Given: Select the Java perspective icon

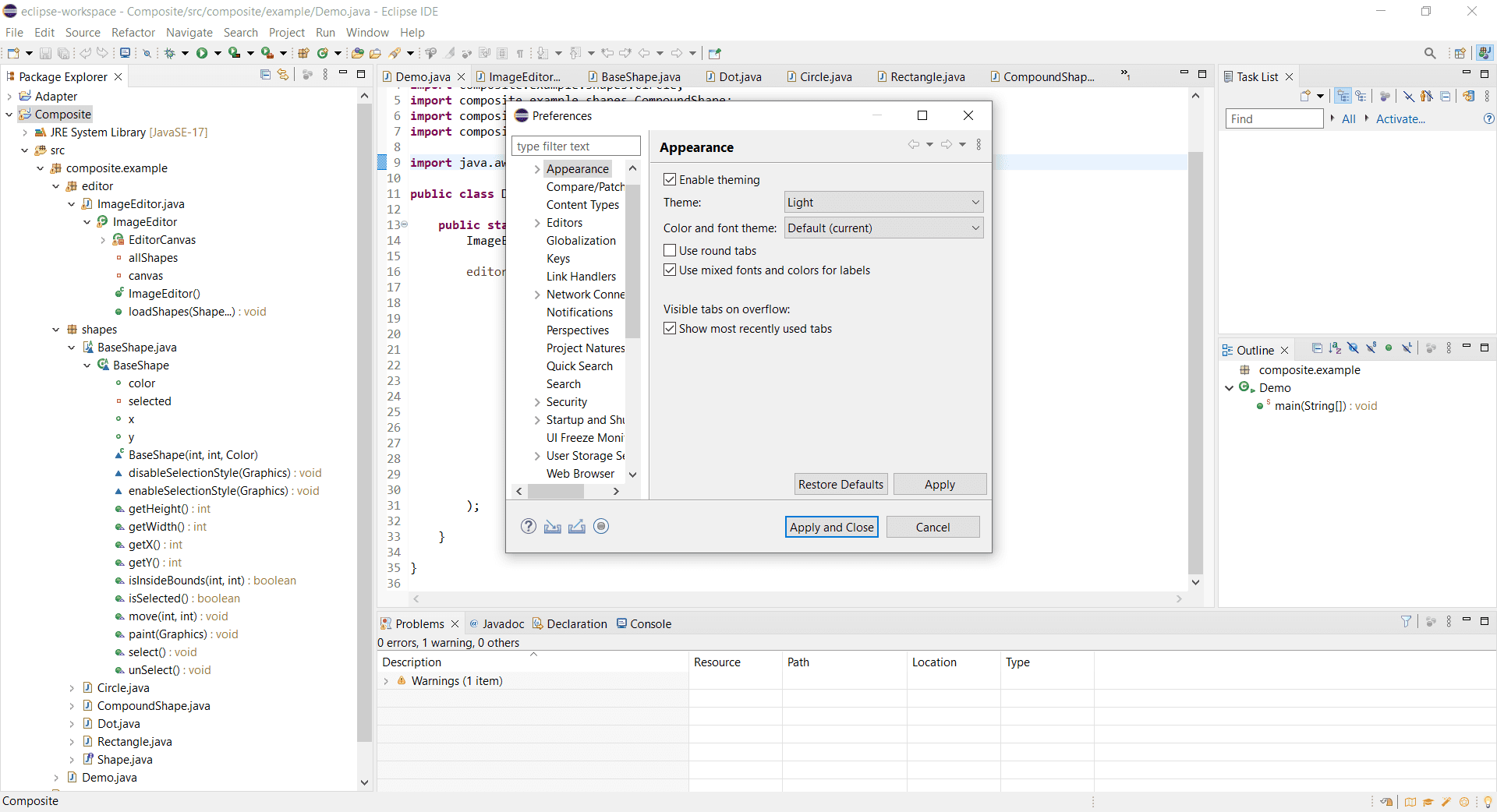Looking at the screenshot, I should tap(1485, 53).
